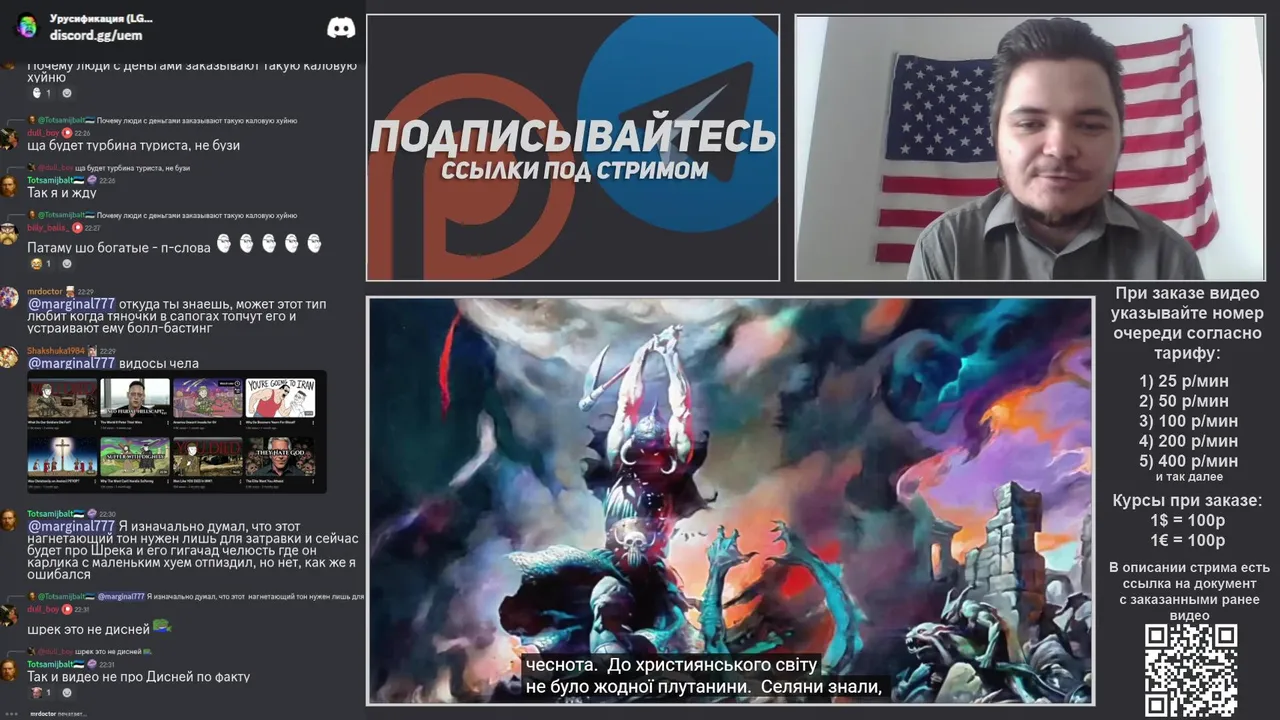1280x720 pixels.
Task: Click dull_boy username at 22:31
Action: [x=43, y=609]
